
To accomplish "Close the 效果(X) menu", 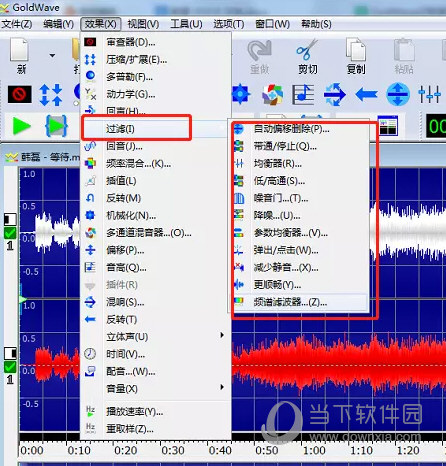I will coord(100,24).
